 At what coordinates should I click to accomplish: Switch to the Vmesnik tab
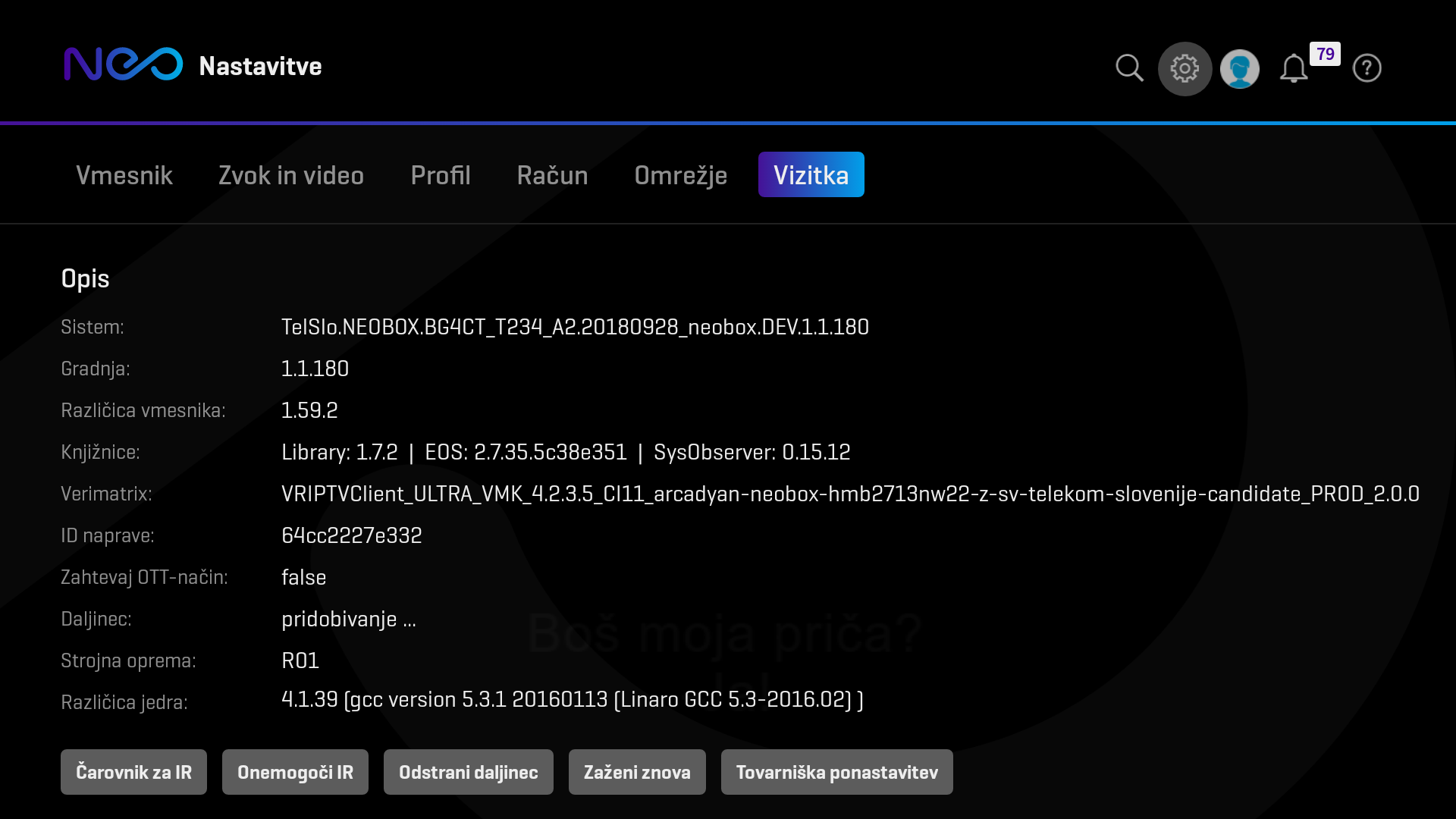point(124,175)
